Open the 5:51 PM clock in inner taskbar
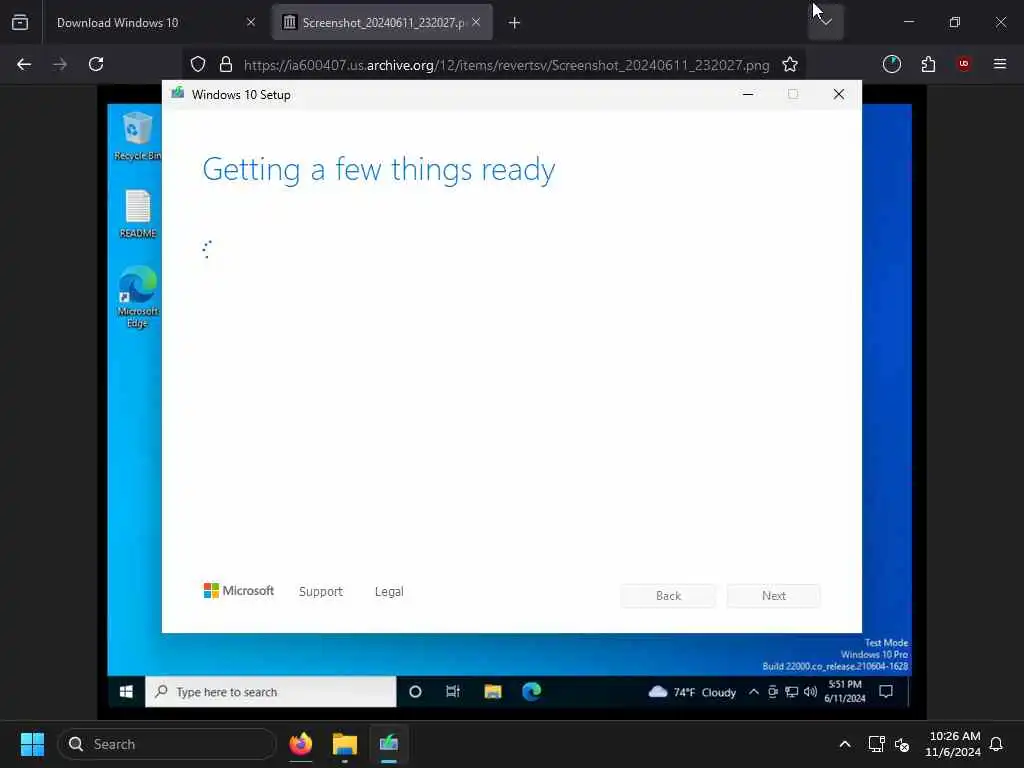The image size is (1024, 768). pyautogui.click(x=845, y=692)
